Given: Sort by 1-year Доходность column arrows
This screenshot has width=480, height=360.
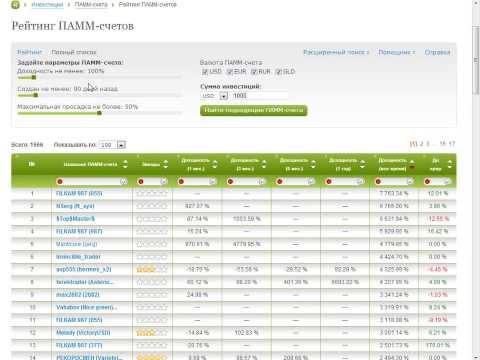Looking at the screenshot, I should (x=362, y=164).
